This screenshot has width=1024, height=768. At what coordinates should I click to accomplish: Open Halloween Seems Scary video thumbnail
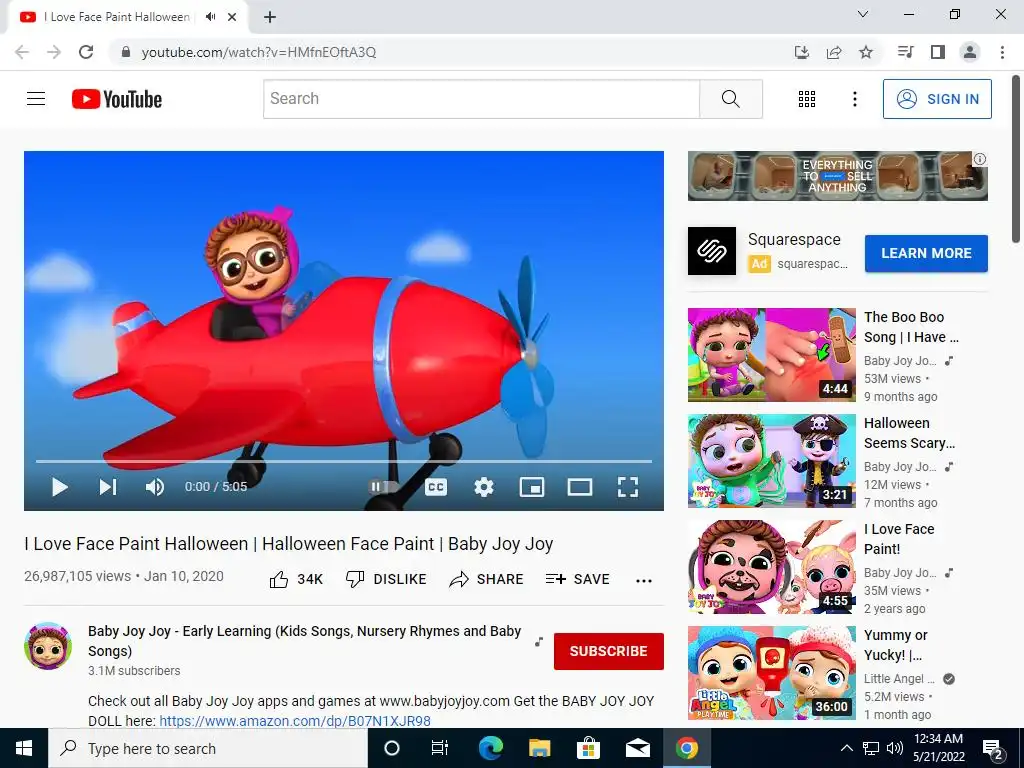coord(771,460)
